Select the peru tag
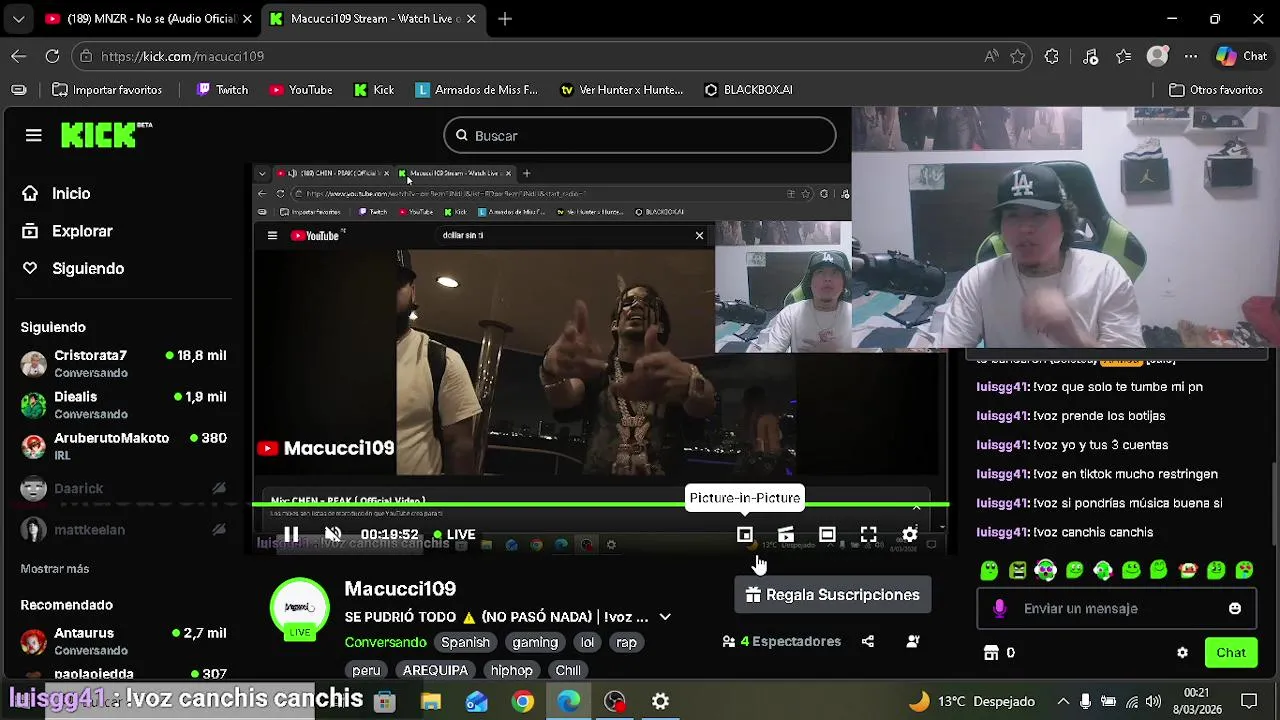Image resolution: width=1280 pixels, height=720 pixels. 366,670
